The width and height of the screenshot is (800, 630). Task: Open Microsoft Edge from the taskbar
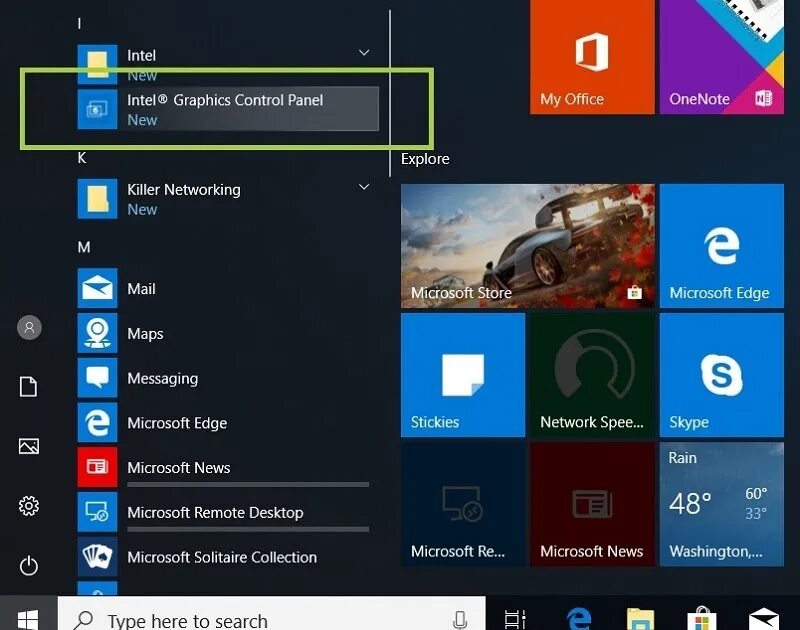click(579, 619)
